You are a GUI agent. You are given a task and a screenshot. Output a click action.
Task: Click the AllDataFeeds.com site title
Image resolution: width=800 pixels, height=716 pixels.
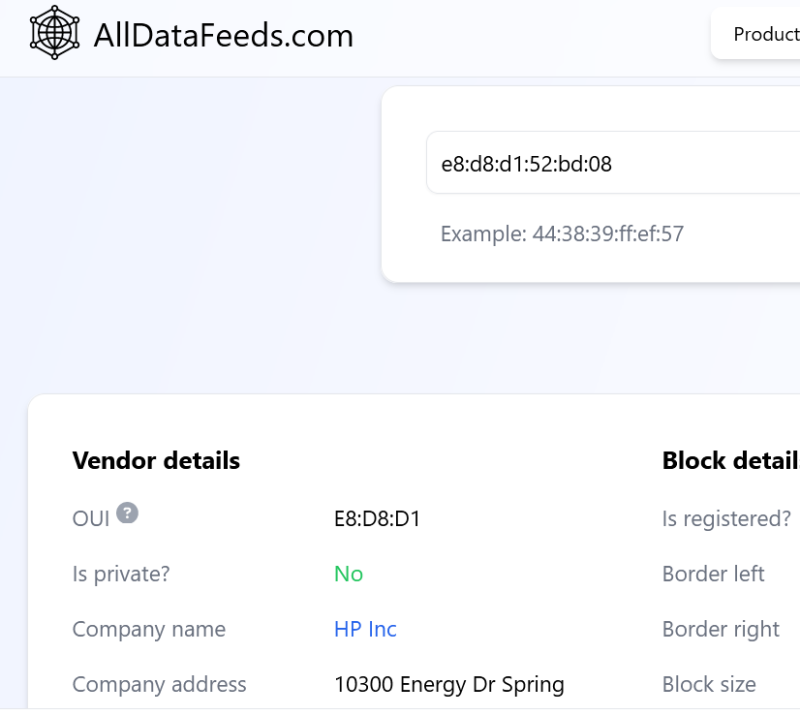pyautogui.click(x=223, y=36)
